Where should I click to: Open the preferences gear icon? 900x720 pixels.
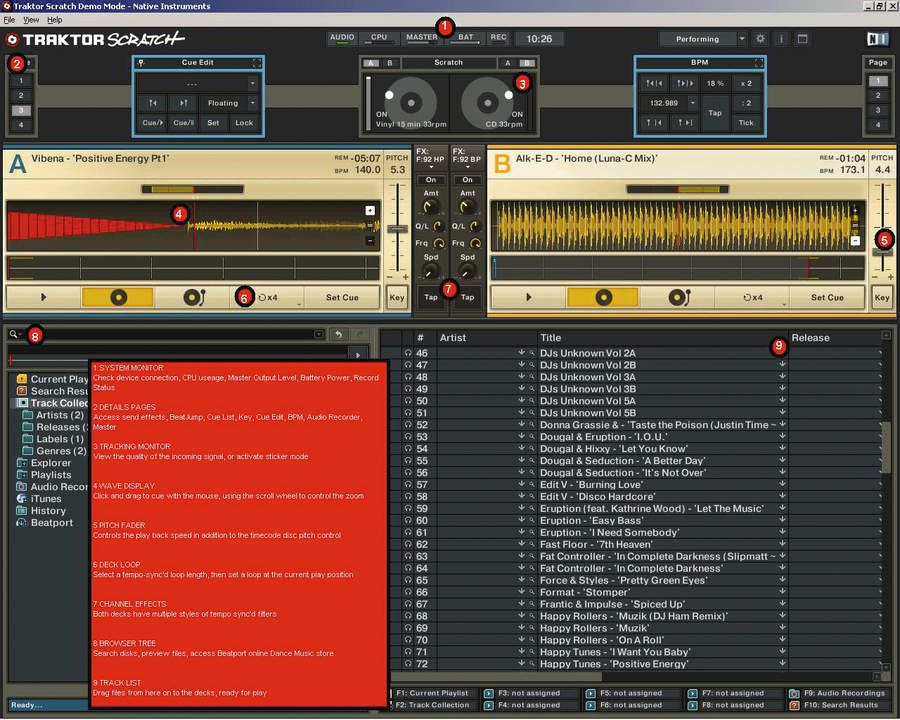(x=760, y=39)
